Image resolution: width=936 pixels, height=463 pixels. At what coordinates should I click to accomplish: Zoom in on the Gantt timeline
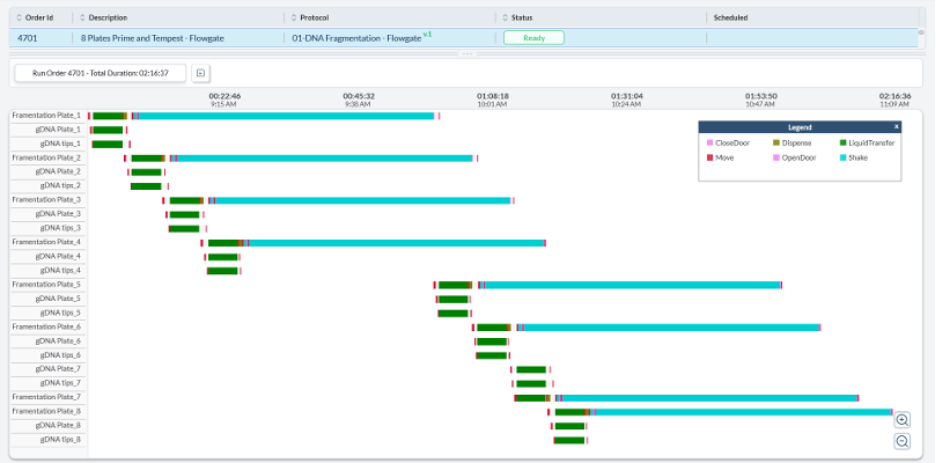[902, 420]
